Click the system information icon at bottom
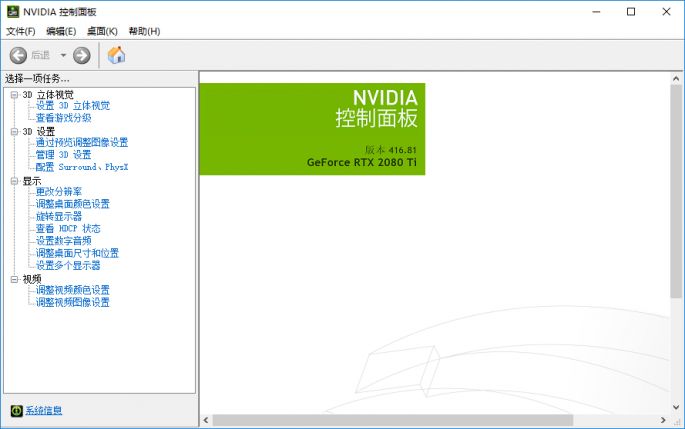This screenshot has height=429, width=685. 16,411
